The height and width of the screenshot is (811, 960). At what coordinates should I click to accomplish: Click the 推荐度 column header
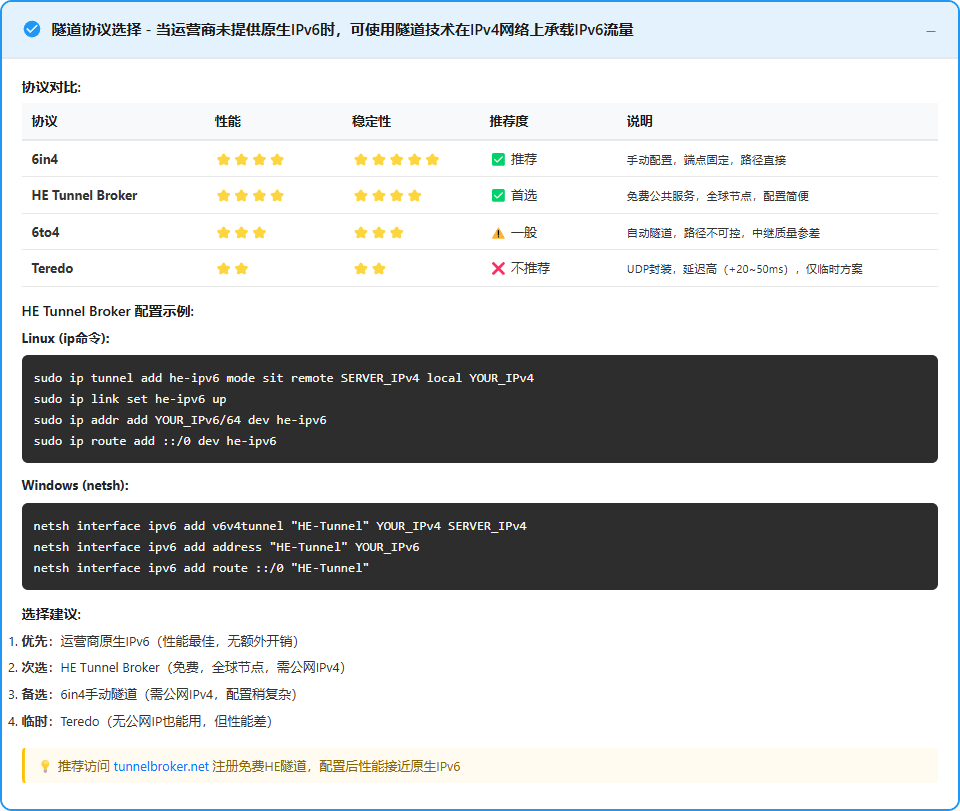coord(508,121)
